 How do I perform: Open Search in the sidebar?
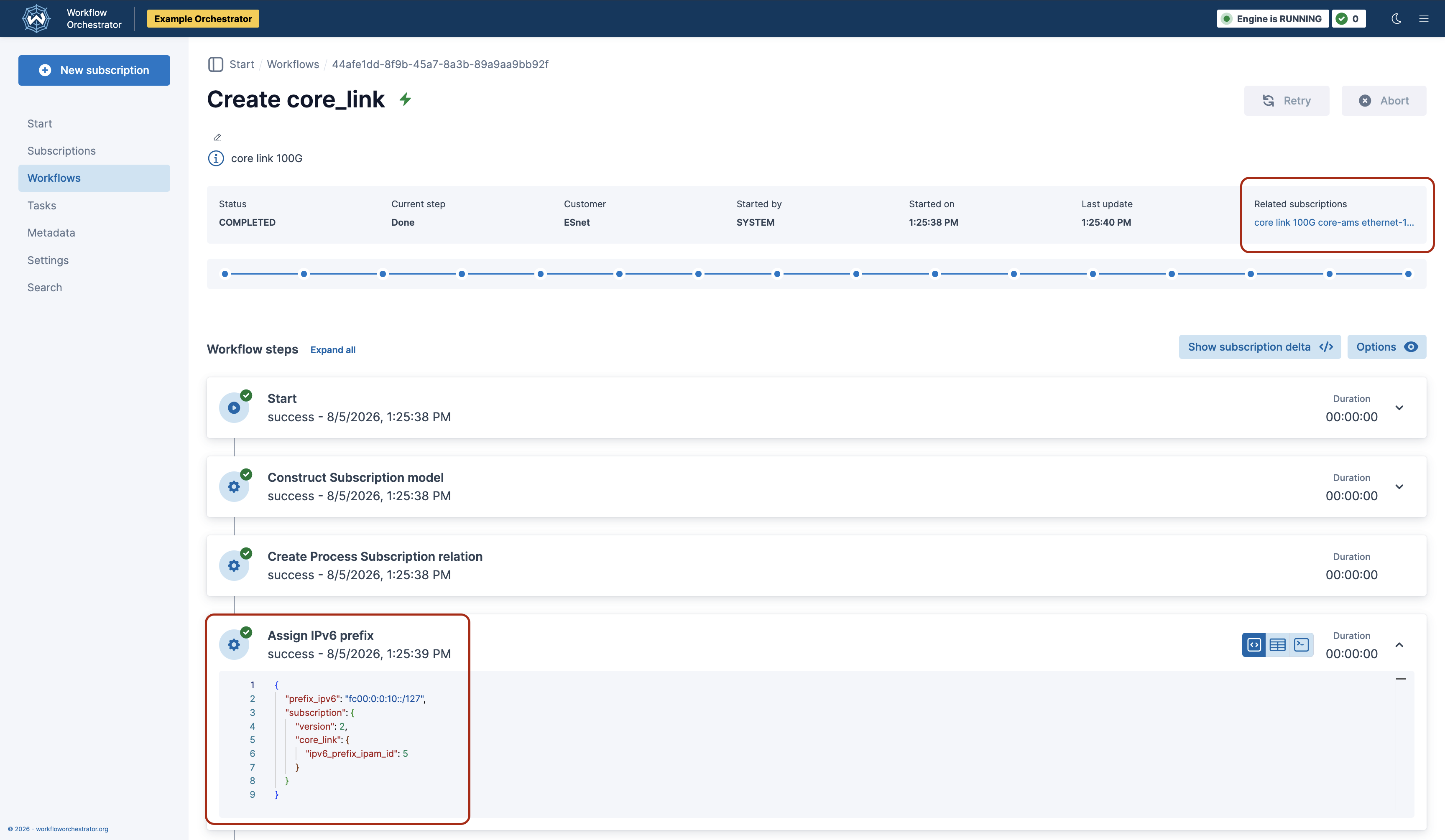[x=45, y=287]
